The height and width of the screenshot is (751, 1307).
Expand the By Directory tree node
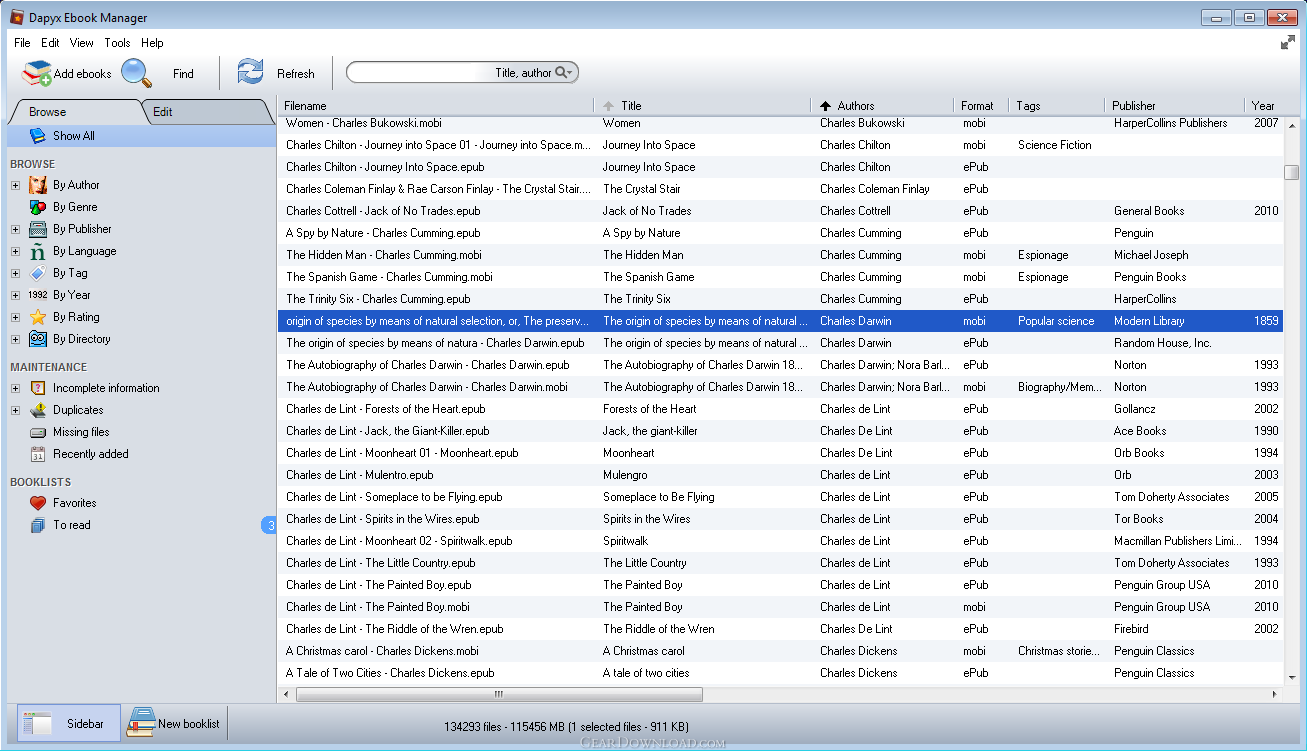coord(15,339)
